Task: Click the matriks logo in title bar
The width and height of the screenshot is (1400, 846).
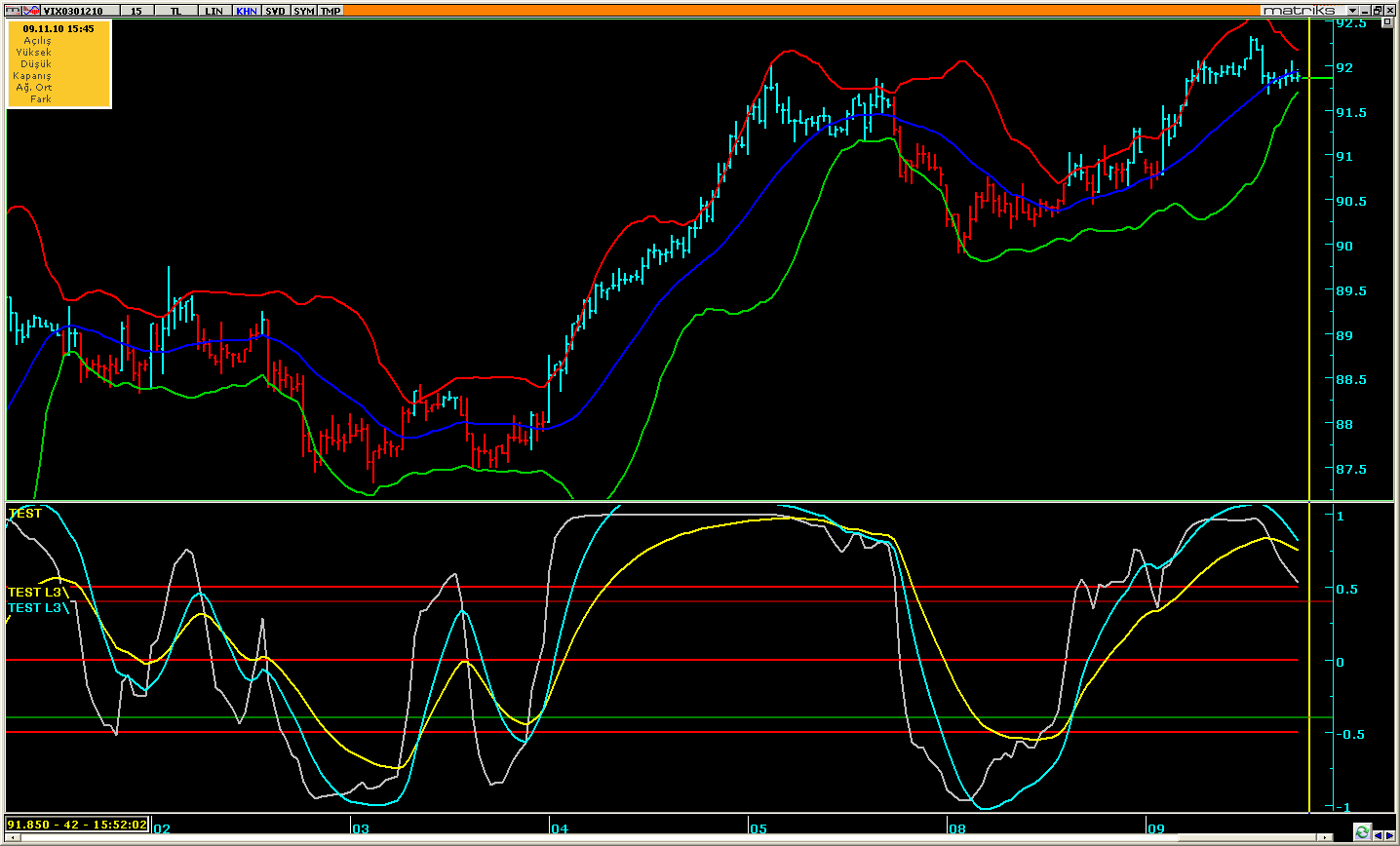Action: 1300,10
